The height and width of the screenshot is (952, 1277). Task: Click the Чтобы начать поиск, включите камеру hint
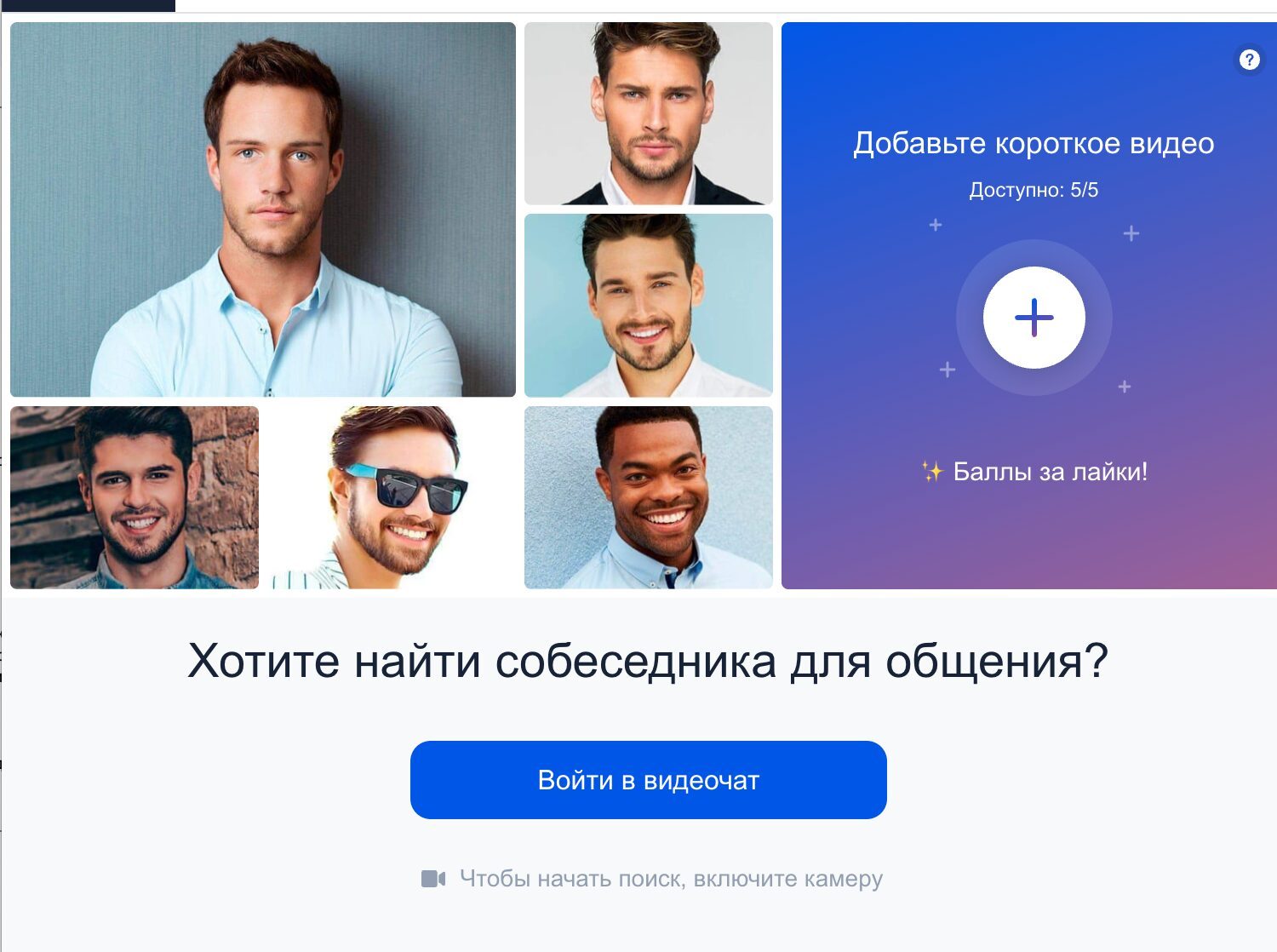671,879
